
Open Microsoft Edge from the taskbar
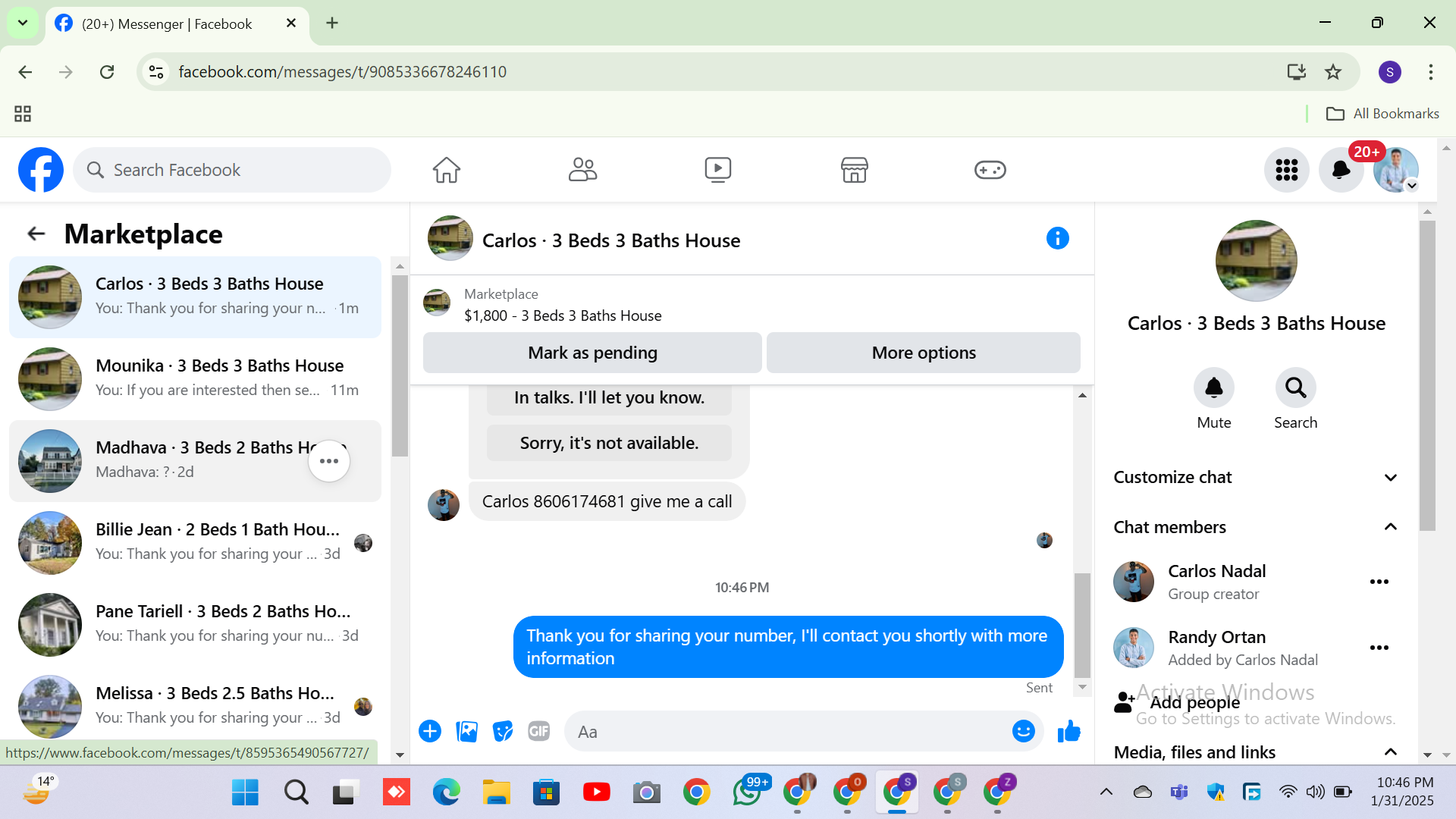tap(447, 792)
